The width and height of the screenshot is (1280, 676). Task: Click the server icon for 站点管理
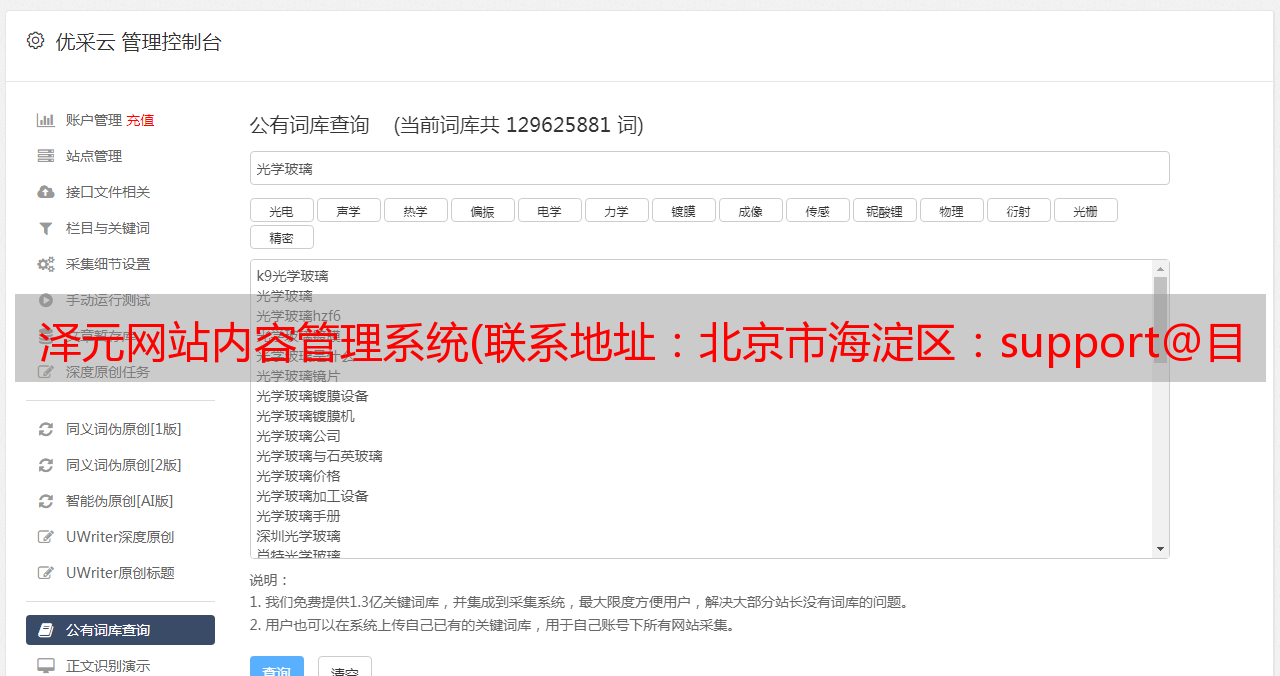46,156
